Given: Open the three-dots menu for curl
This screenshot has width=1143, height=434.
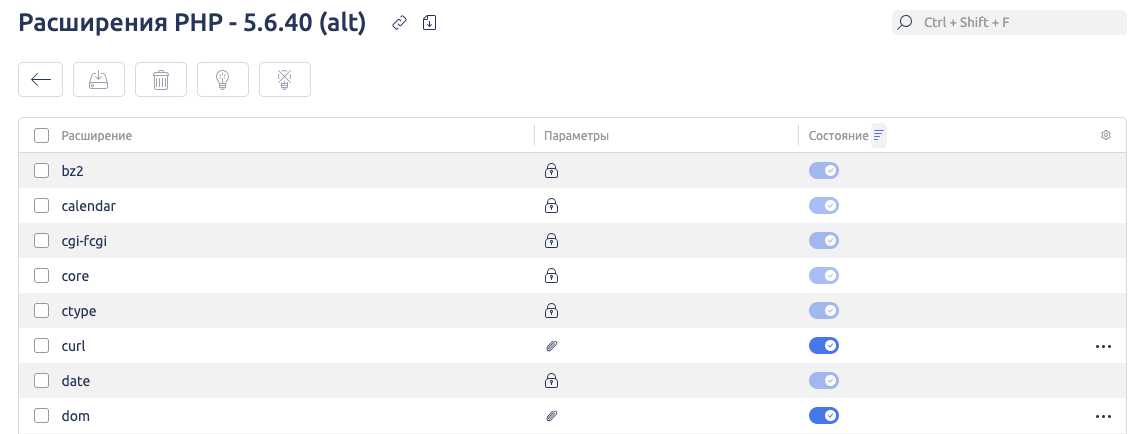Looking at the screenshot, I should tap(1103, 346).
